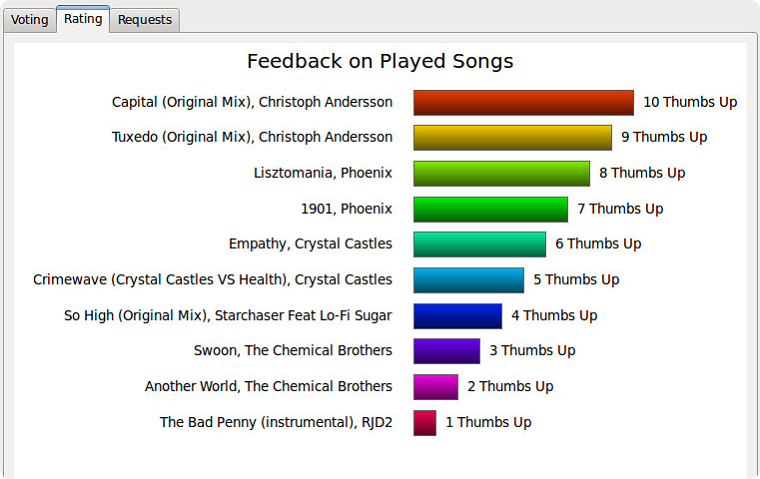760x479 pixels.
Task: Click the yellow 9 Thumbs Up bar
Action: tap(512, 138)
